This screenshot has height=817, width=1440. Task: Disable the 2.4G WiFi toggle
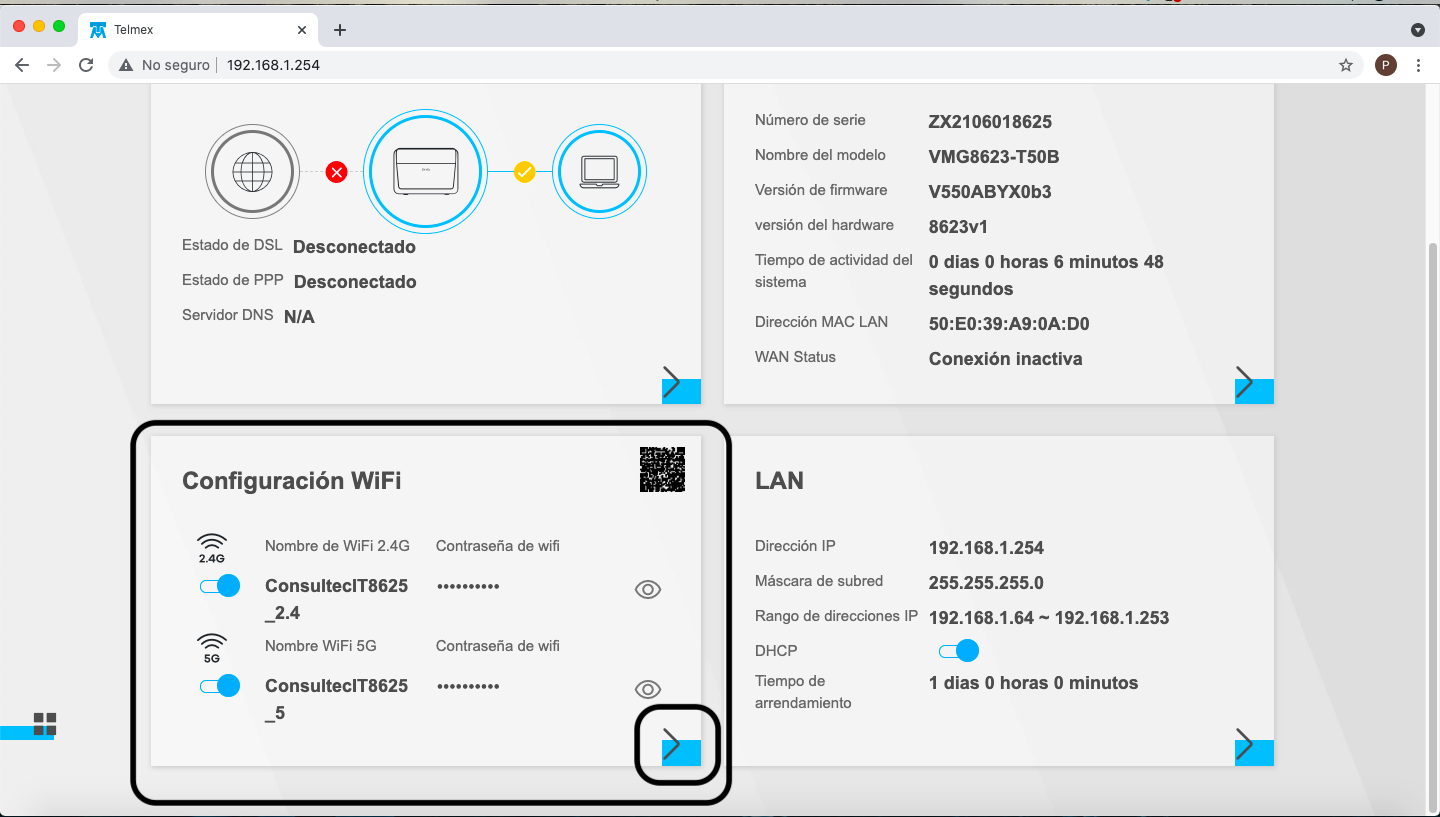(220, 586)
